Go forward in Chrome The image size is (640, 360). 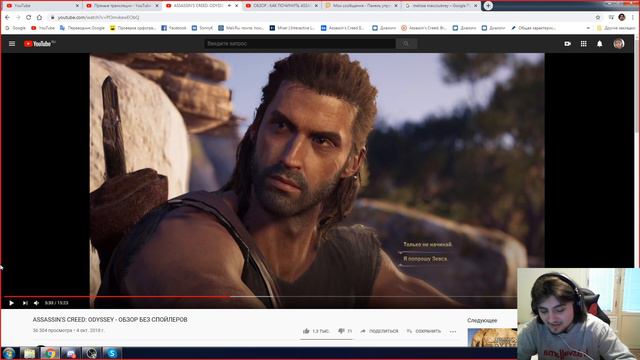pos(18,18)
